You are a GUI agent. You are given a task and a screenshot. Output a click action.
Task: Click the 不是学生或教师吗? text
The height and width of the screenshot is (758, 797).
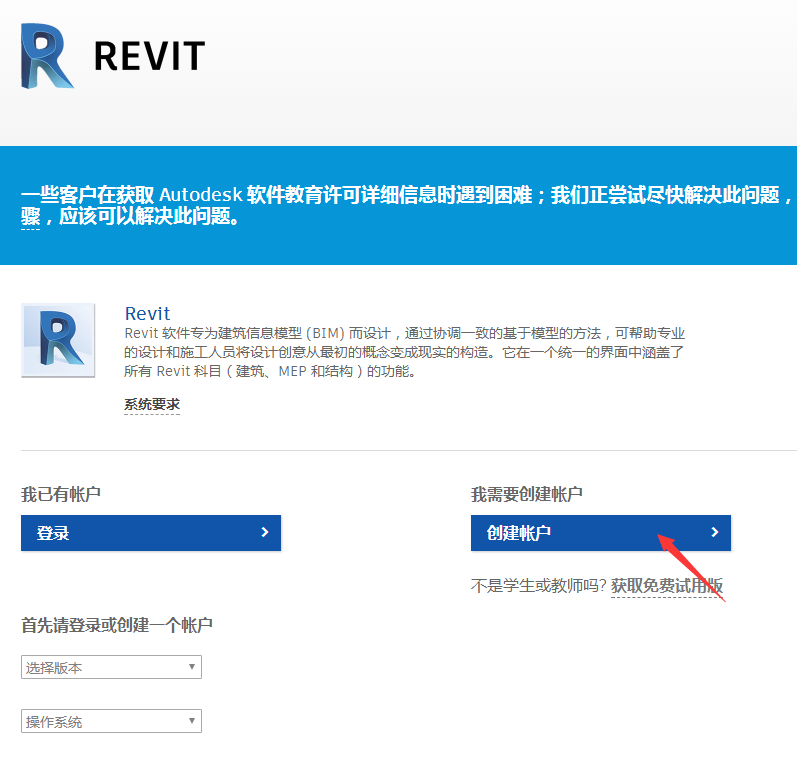(539, 586)
